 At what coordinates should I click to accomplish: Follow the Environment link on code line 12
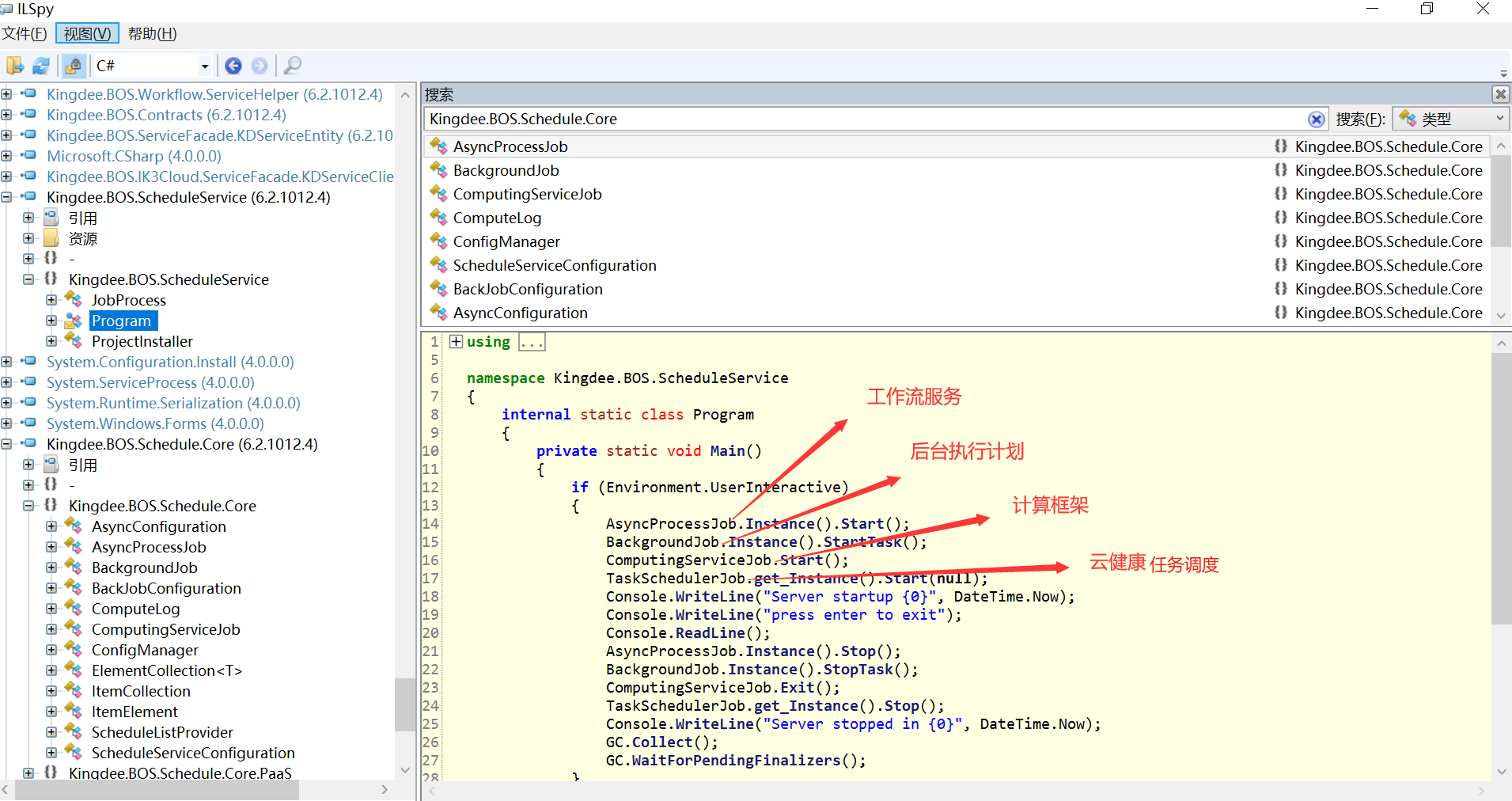click(x=654, y=488)
